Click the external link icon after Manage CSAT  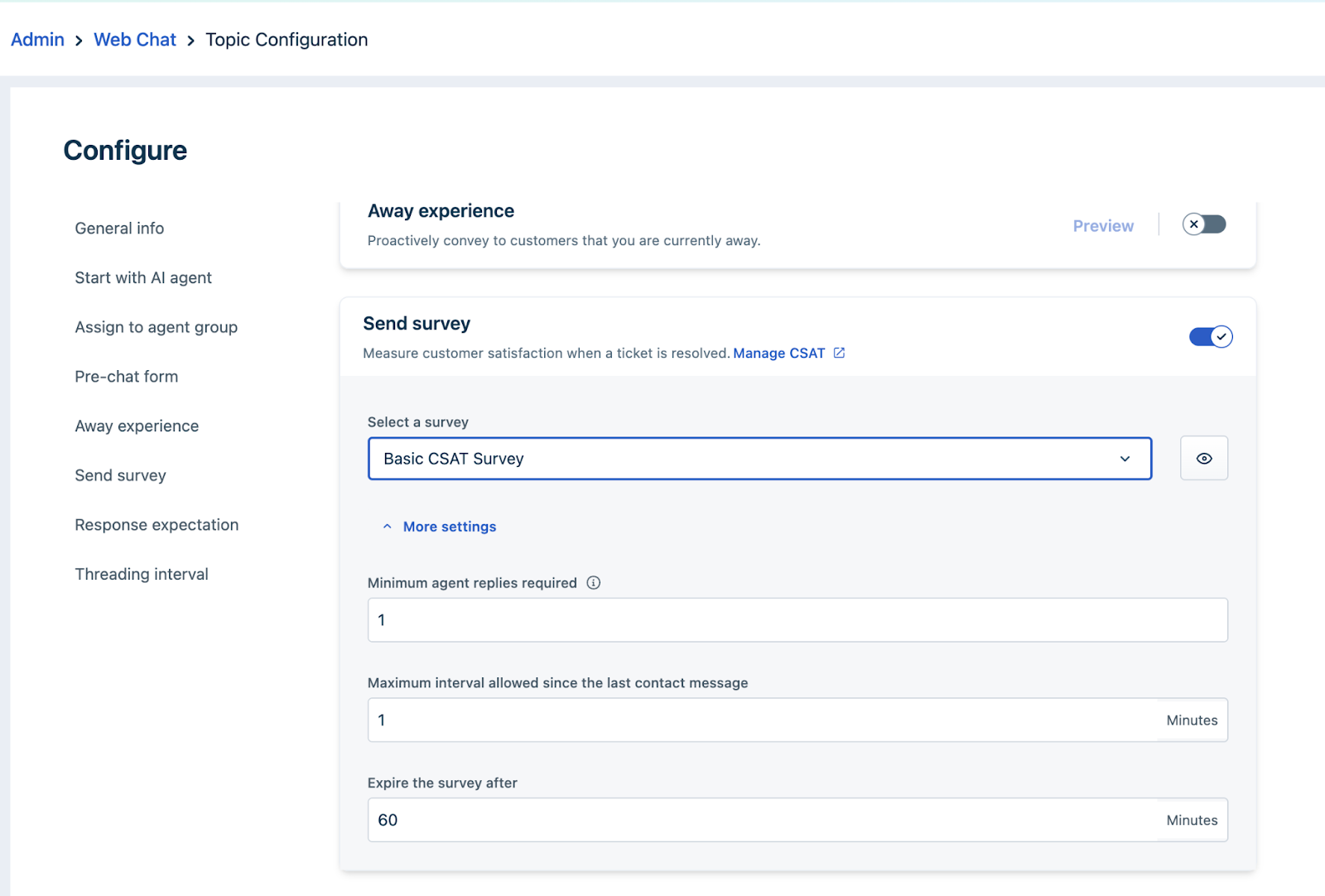coord(839,353)
